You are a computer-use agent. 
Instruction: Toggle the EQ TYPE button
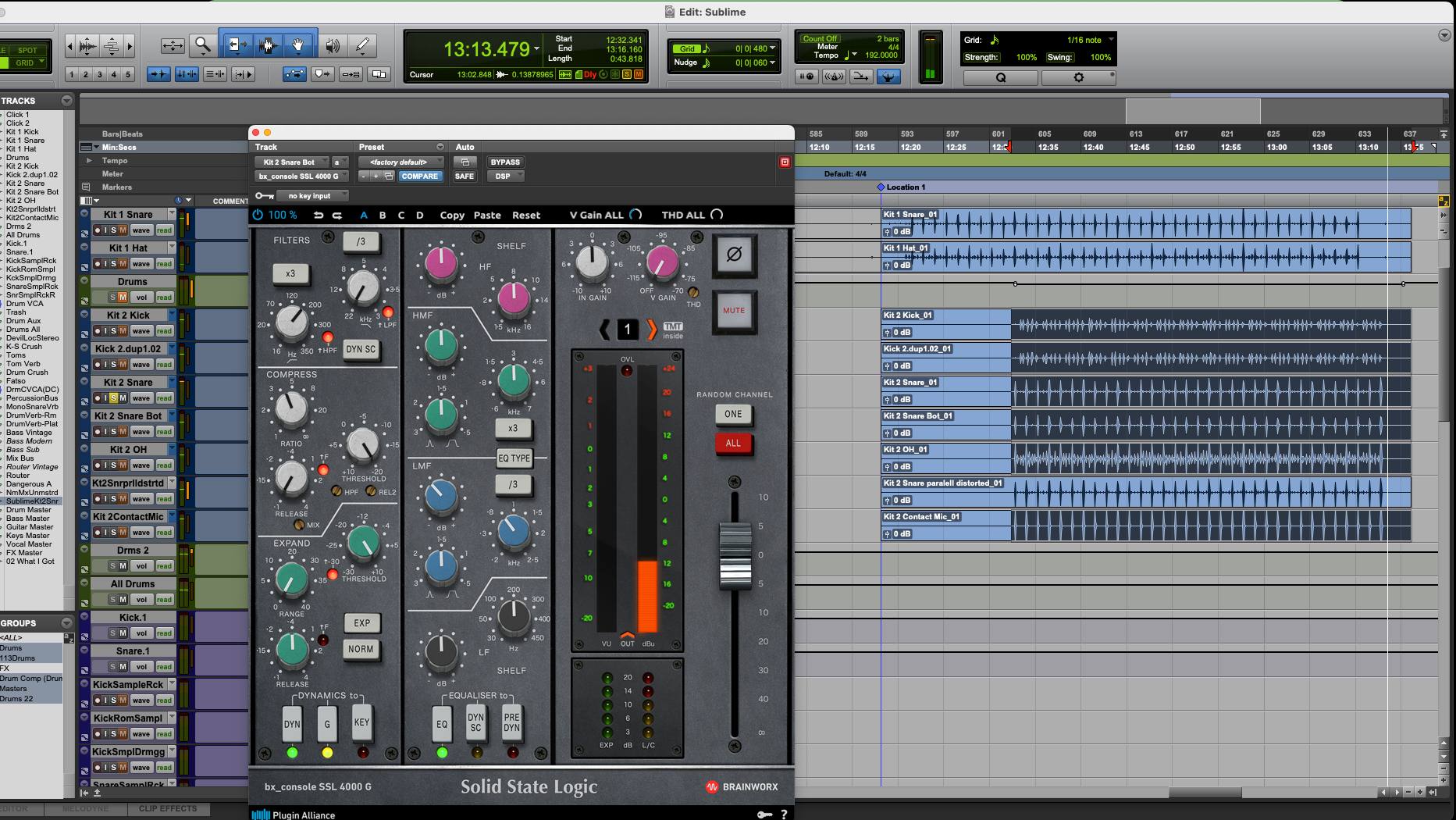pyautogui.click(x=514, y=458)
